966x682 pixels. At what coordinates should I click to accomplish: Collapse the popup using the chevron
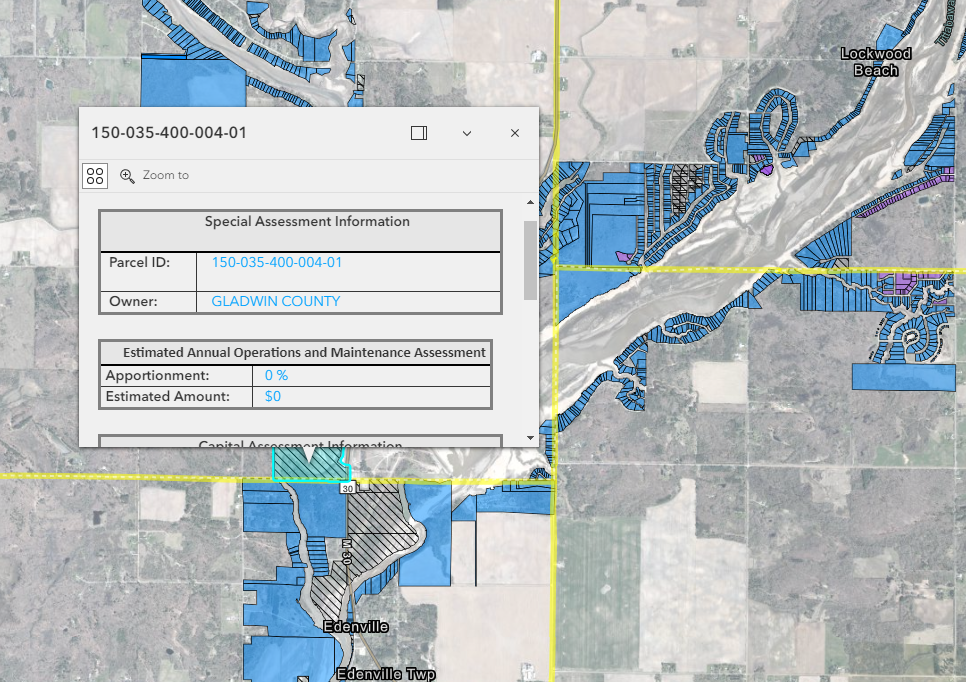coord(467,133)
